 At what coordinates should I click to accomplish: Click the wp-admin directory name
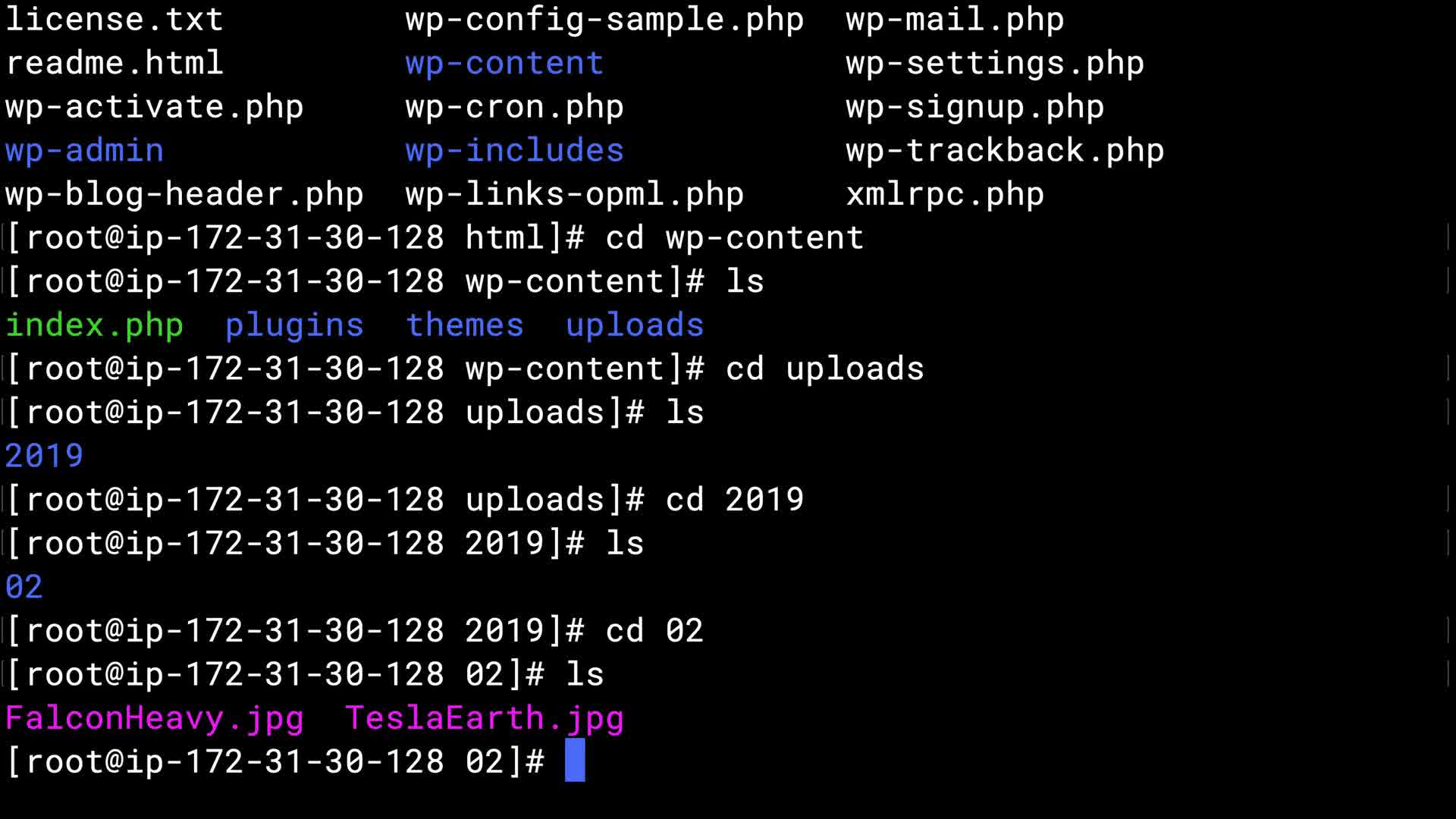85,150
